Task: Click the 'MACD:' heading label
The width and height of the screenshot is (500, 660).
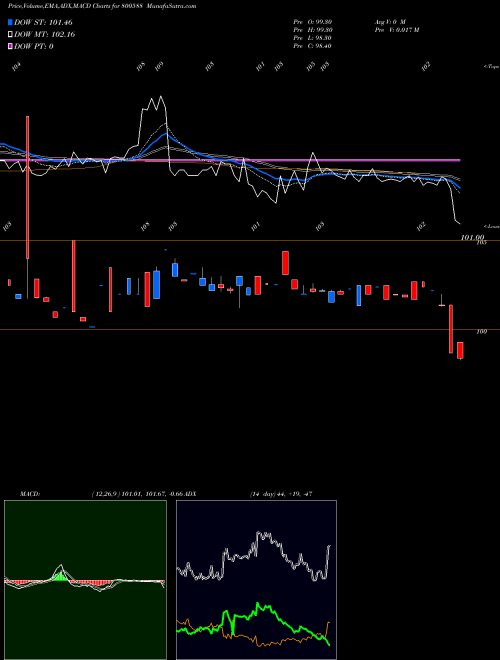Action: tap(30, 494)
